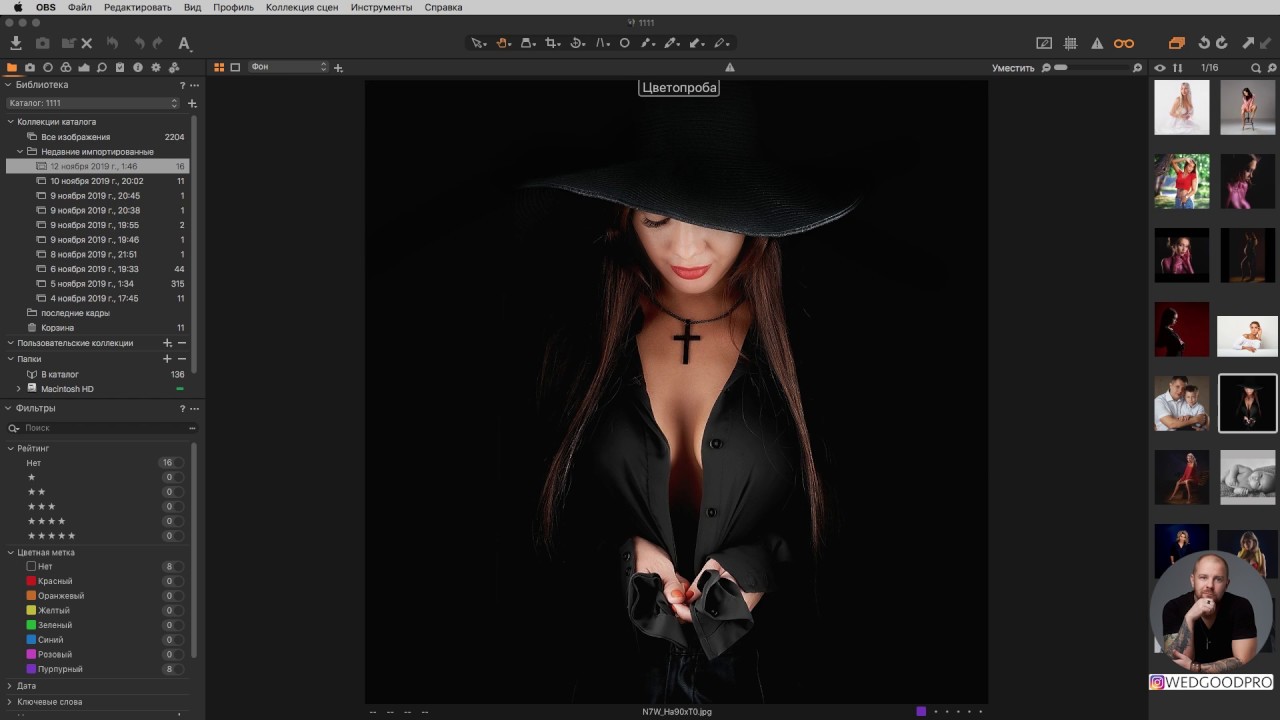The width and height of the screenshot is (1280, 720).
Task: Toggle browser visibility eye icon
Action: click(x=1160, y=68)
